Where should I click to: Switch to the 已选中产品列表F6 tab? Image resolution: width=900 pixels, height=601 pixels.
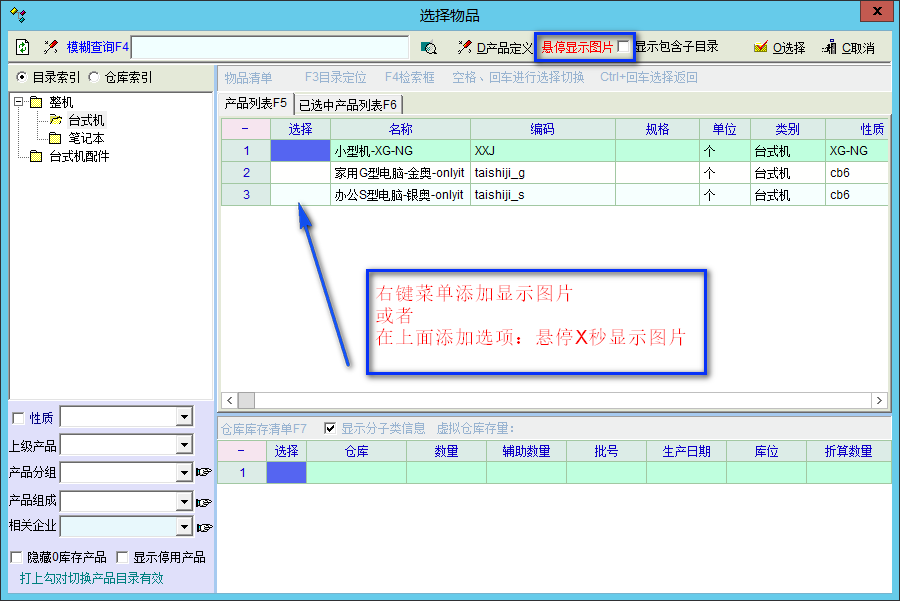click(347, 104)
